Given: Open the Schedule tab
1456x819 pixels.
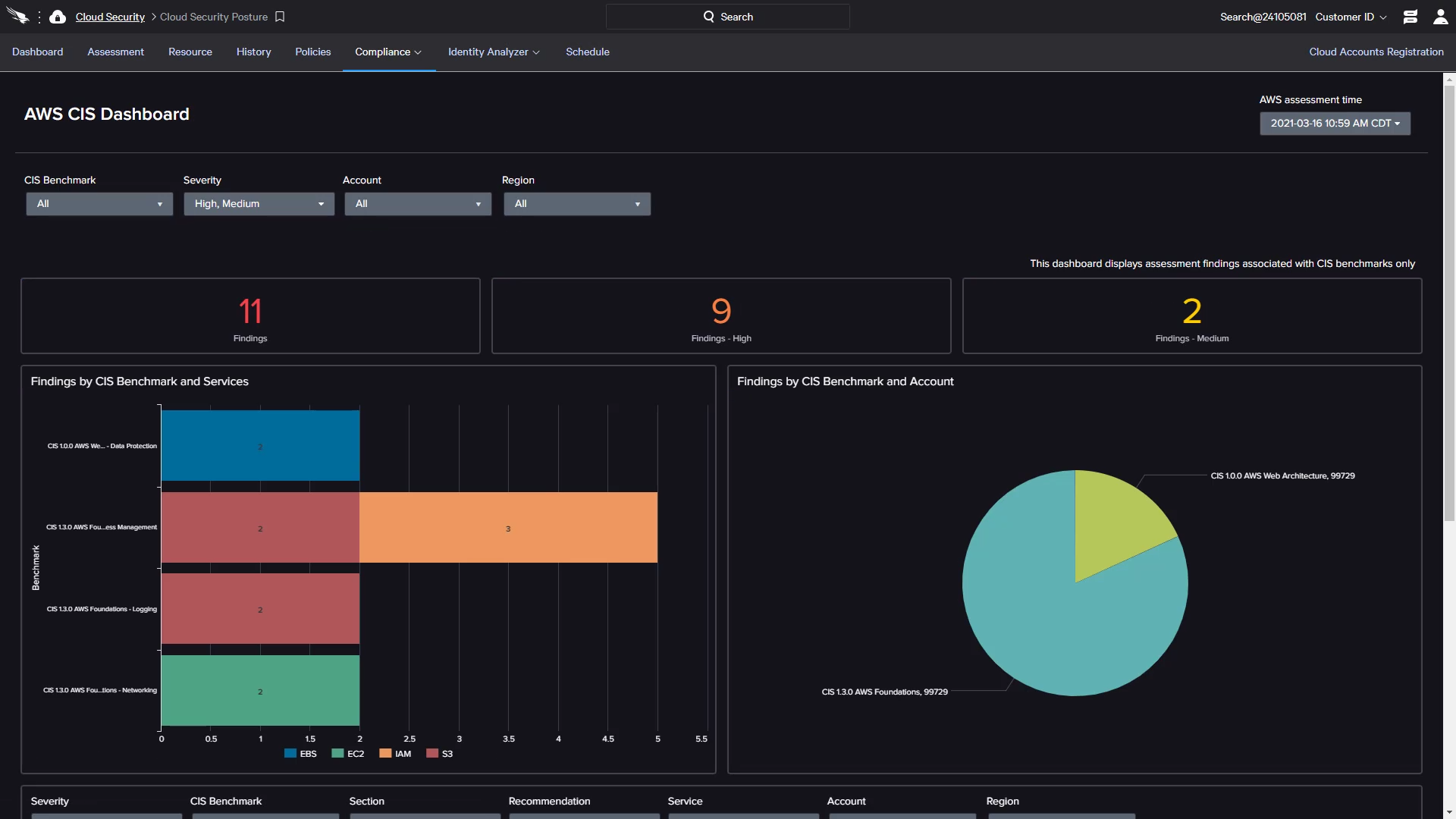Looking at the screenshot, I should click(x=588, y=52).
